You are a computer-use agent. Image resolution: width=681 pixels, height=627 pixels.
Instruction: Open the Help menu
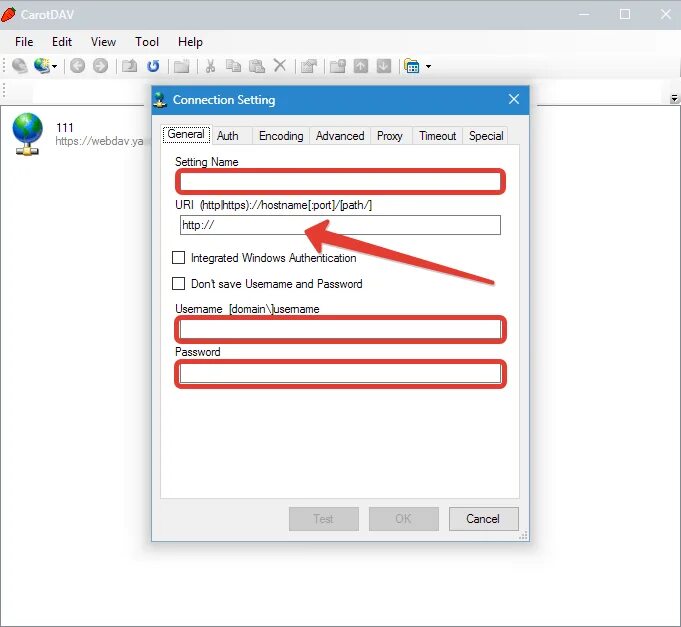point(190,42)
